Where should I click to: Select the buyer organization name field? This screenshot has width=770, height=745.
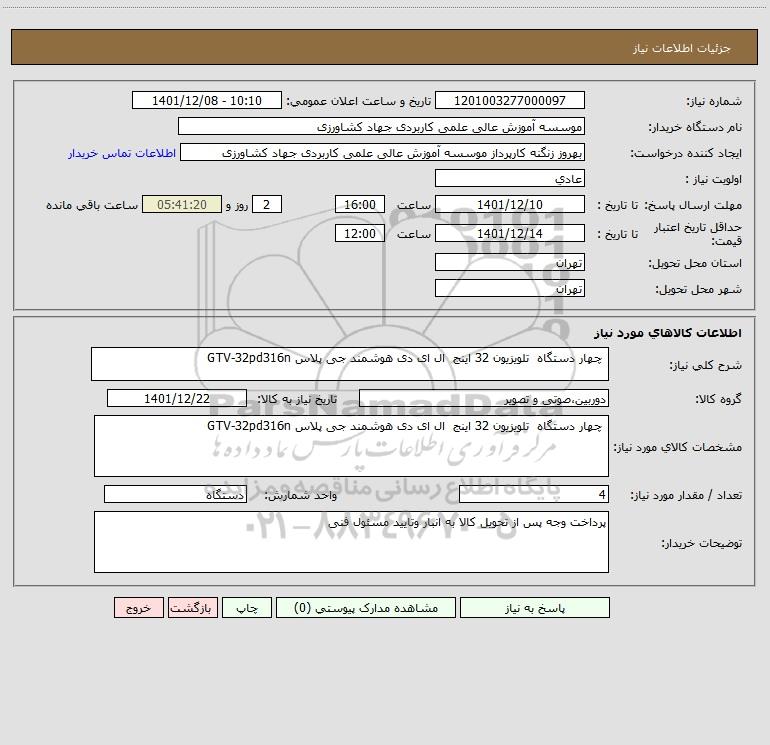[x=381, y=126]
